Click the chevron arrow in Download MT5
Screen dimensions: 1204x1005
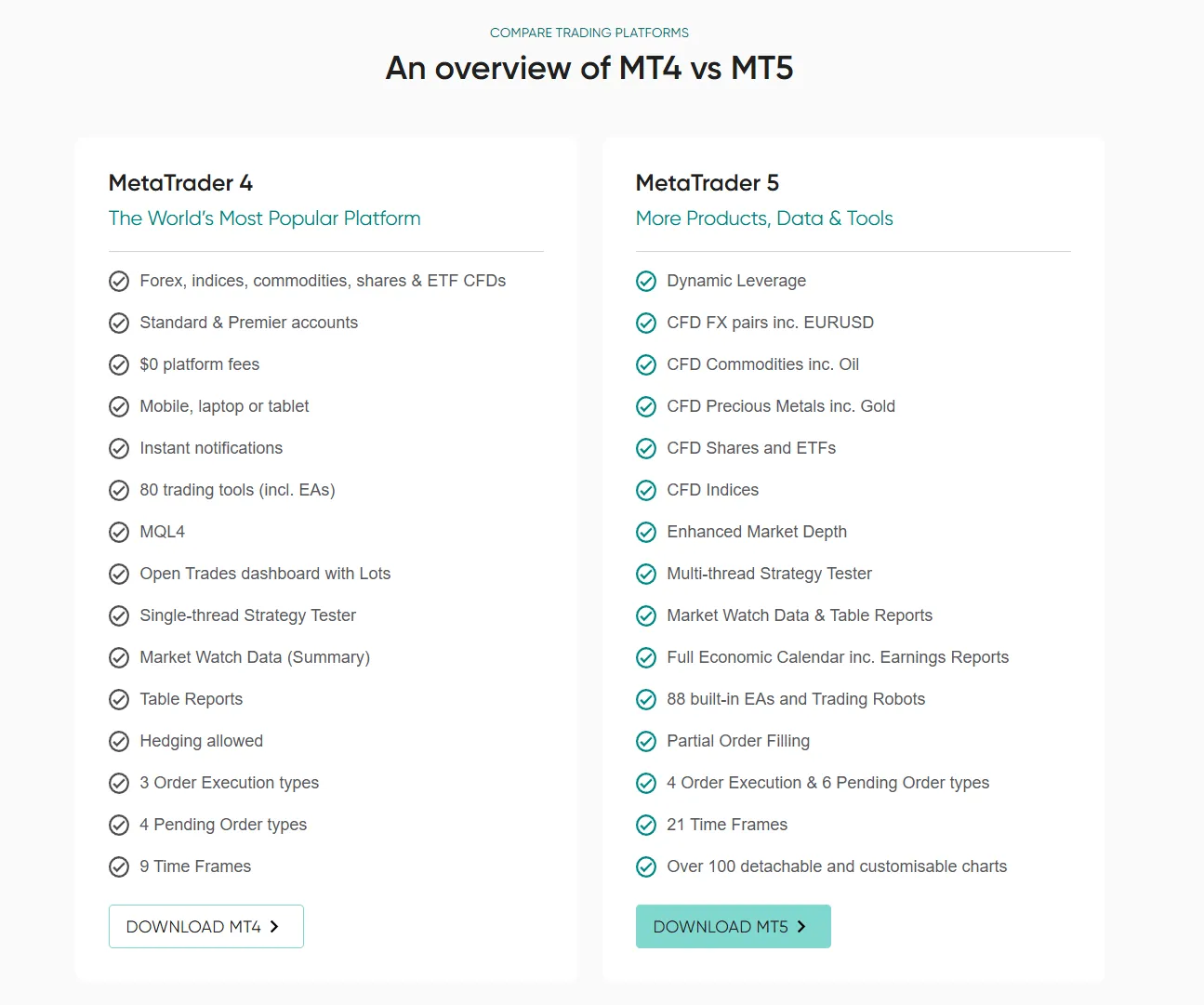[801, 926]
